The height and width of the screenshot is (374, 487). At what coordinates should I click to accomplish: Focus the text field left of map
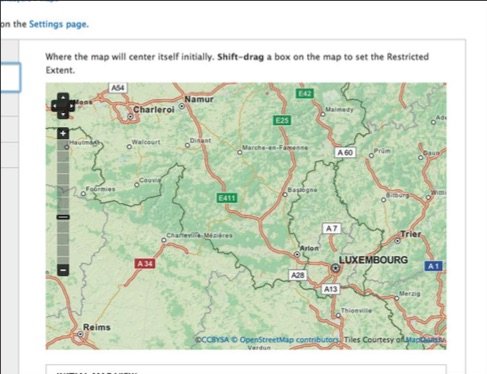point(10,77)
